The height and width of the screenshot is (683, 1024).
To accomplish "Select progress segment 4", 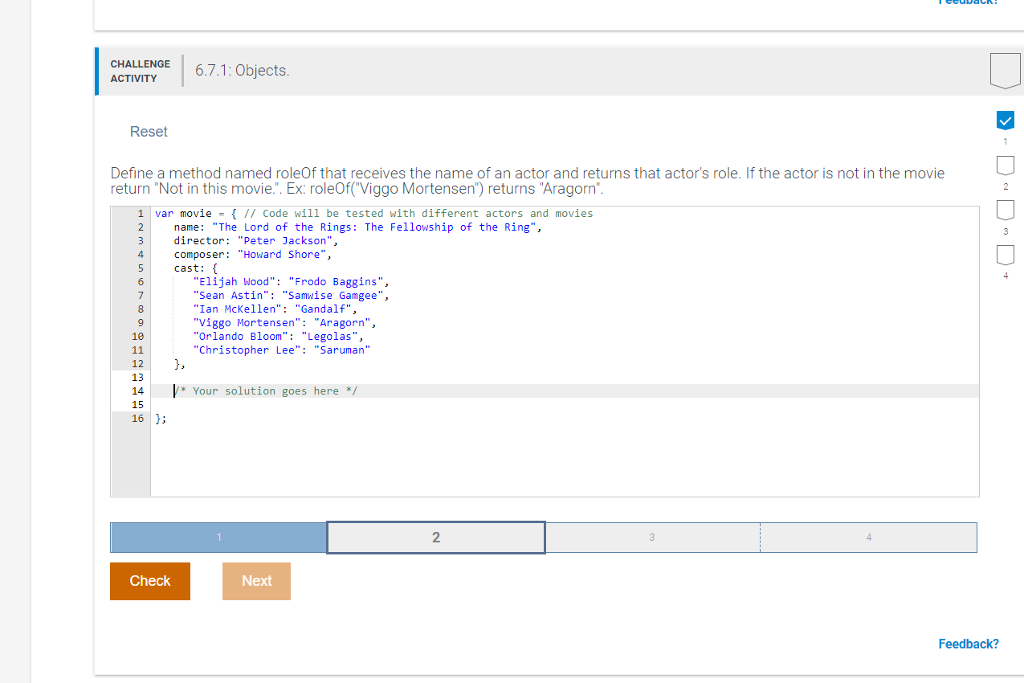I will pyautogui.click(x=868, y=537).
